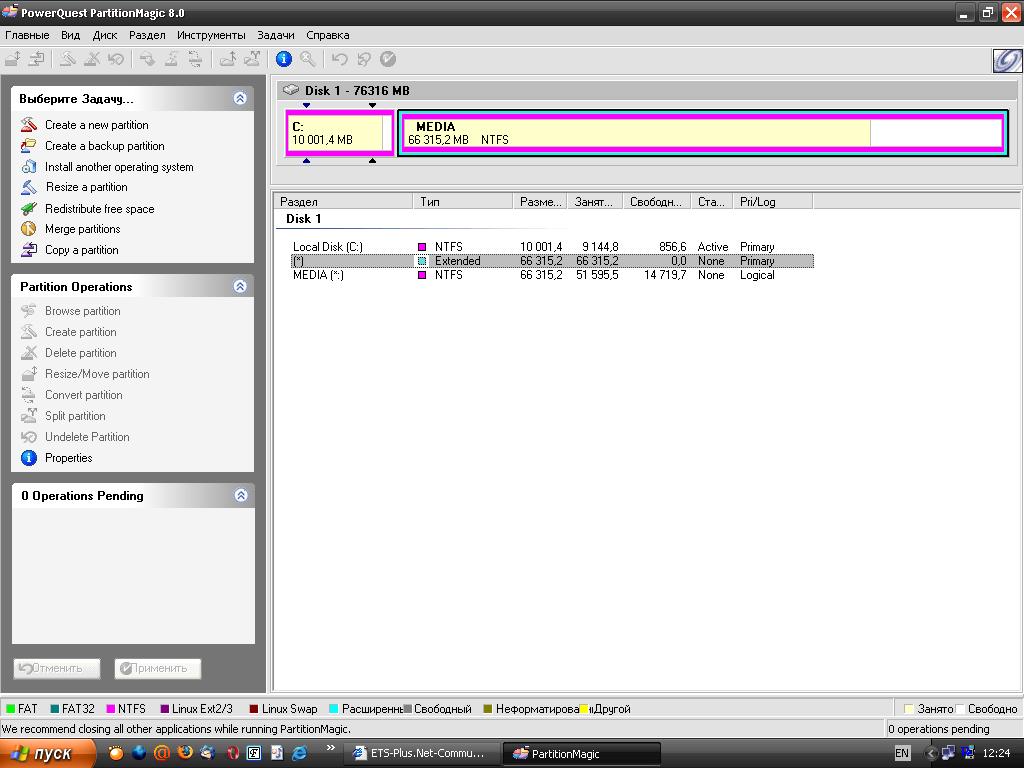
Task: Click the blue Properties toolbar icon
Action: (x=284, y=59)
